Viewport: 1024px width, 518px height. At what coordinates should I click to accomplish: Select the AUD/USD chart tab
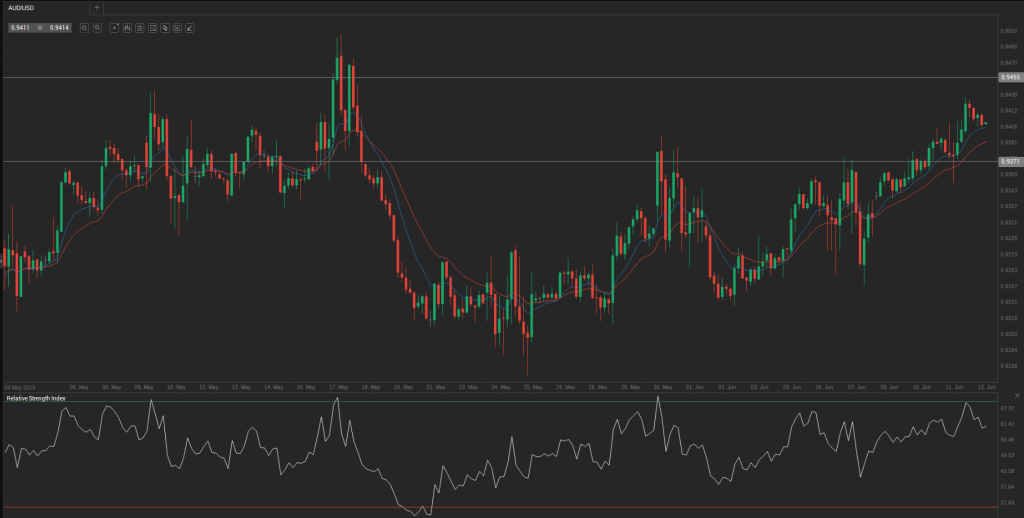(x=44, y=8)
